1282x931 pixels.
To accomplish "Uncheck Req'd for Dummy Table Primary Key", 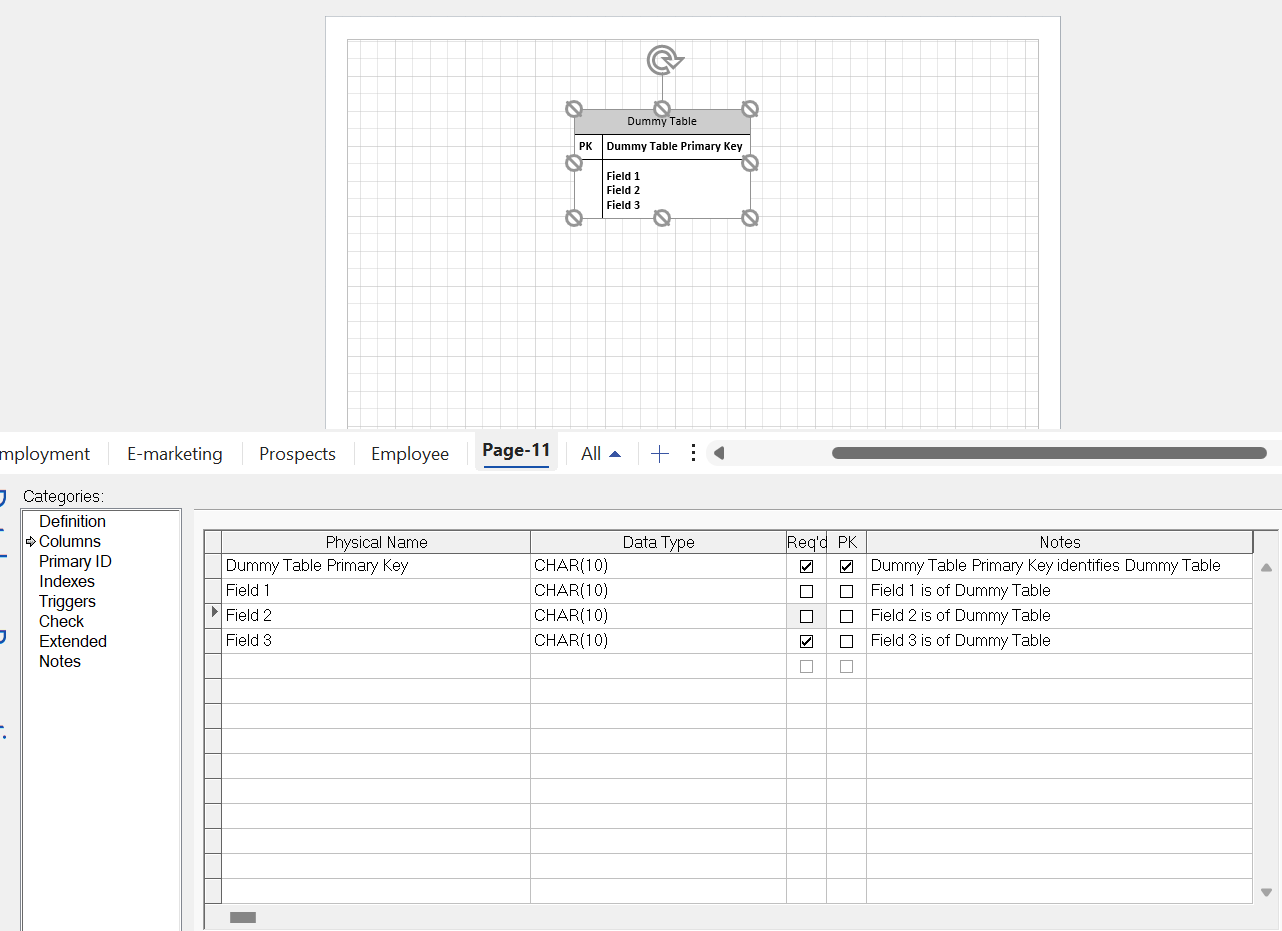I will pos(807,566).
